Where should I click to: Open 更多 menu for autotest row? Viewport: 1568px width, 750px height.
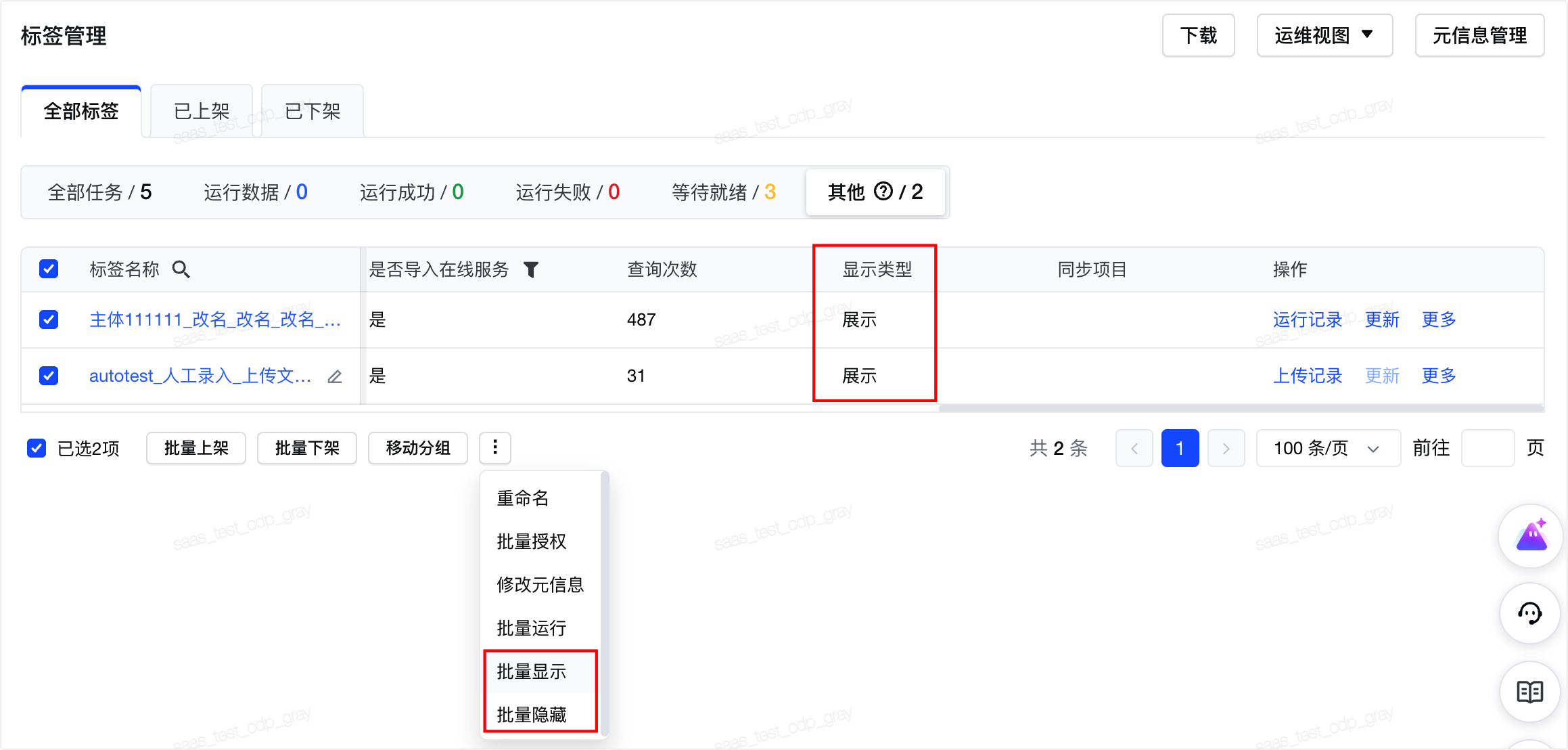tap(1439, 376)
